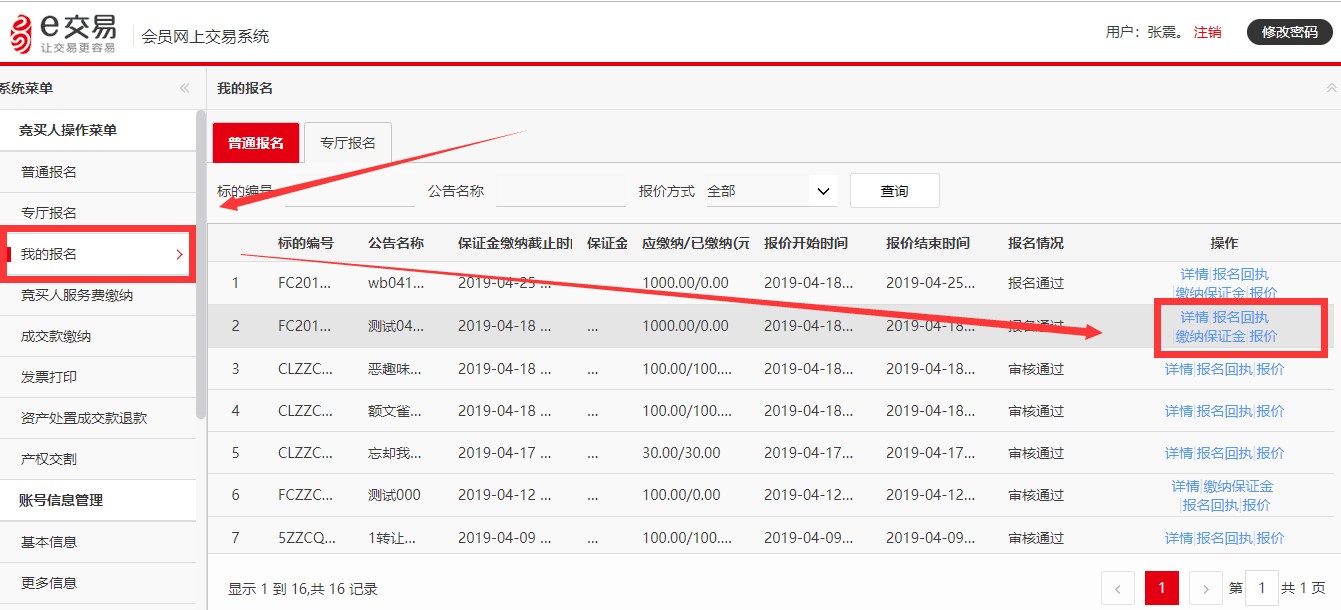Switch to the 专厅报名 tab
The height and width of the screenshot is (610, 1341).
pos(348,143)
